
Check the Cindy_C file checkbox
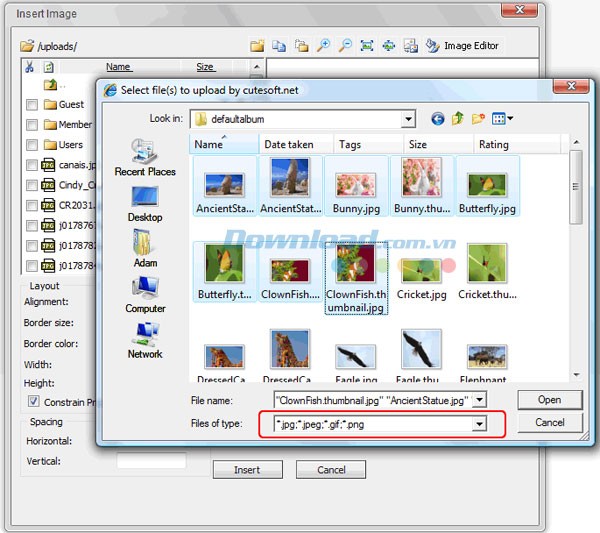pyautogui.click(x=32, y=186)
